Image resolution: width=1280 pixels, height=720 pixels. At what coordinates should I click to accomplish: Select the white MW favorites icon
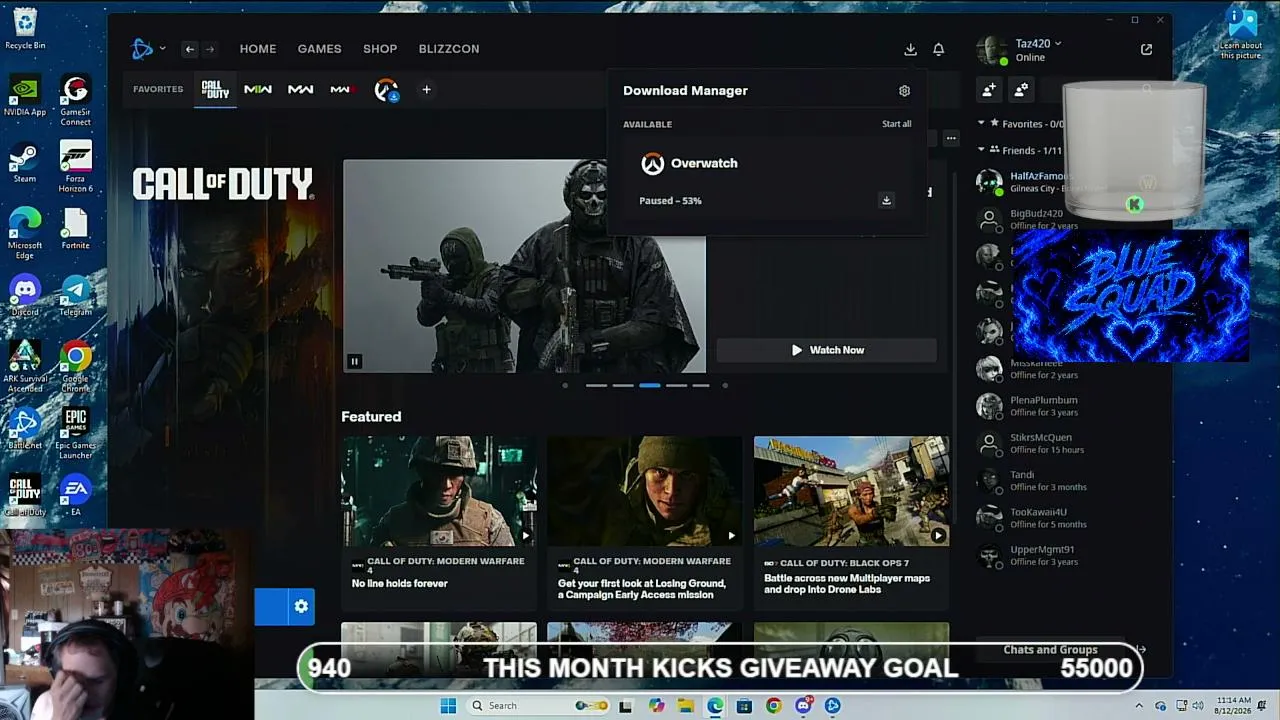click(300, 90)
